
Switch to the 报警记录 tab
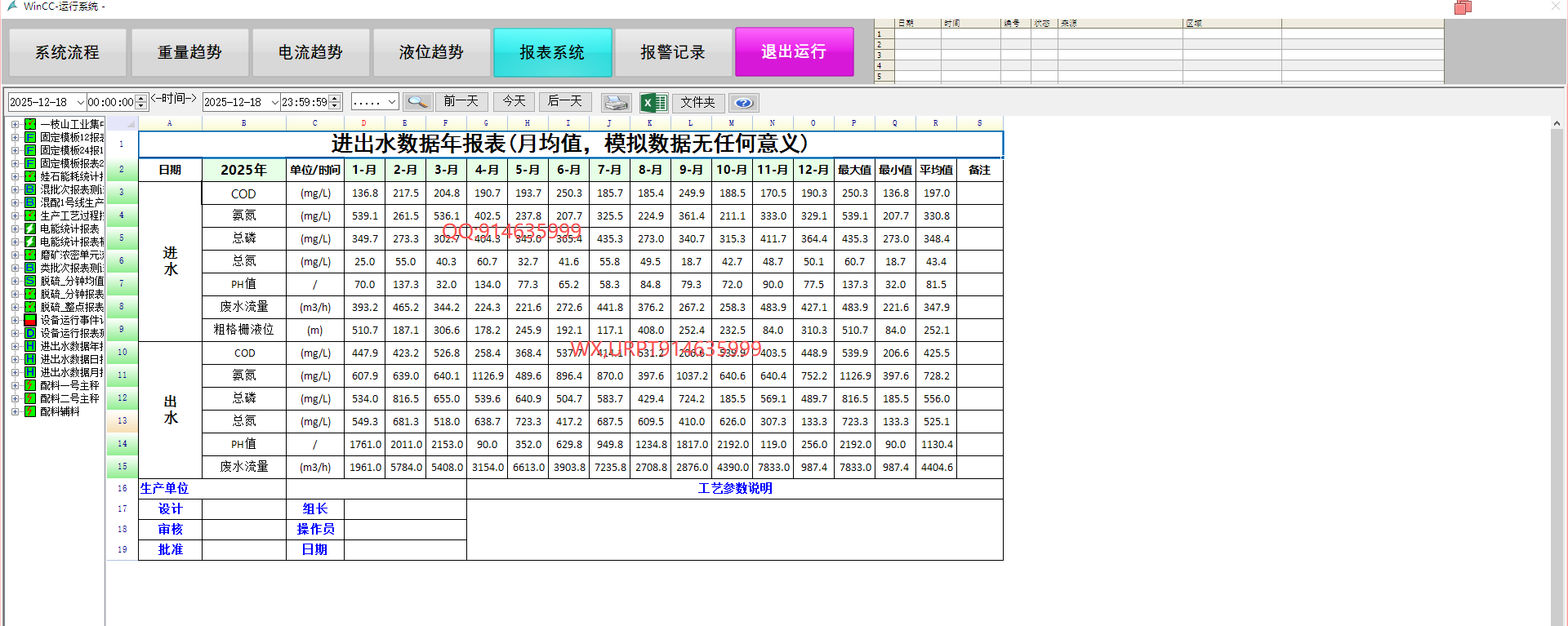(x=672, y=52)
